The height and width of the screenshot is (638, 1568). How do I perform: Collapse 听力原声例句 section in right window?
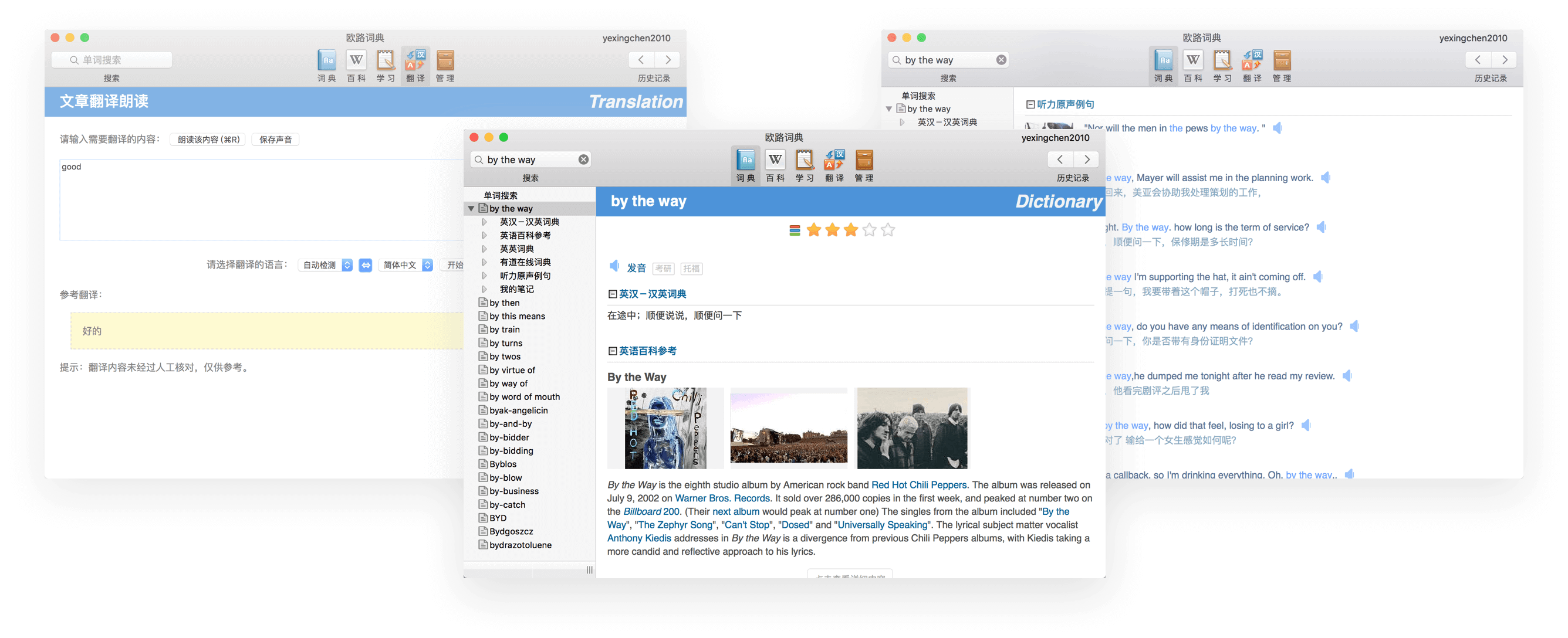pos(1030,104)
